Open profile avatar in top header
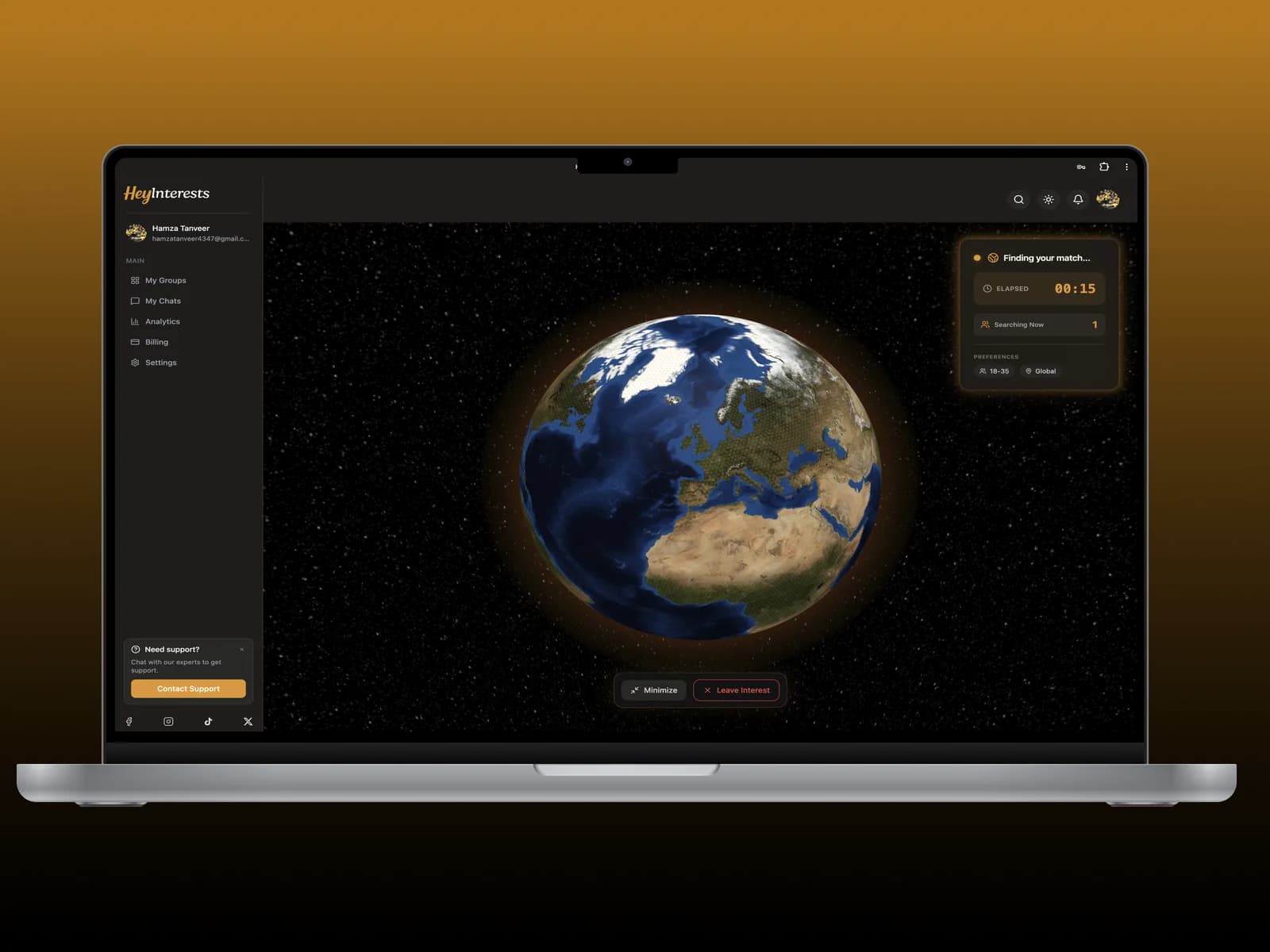1270x952 pixels. point(1108,199)
